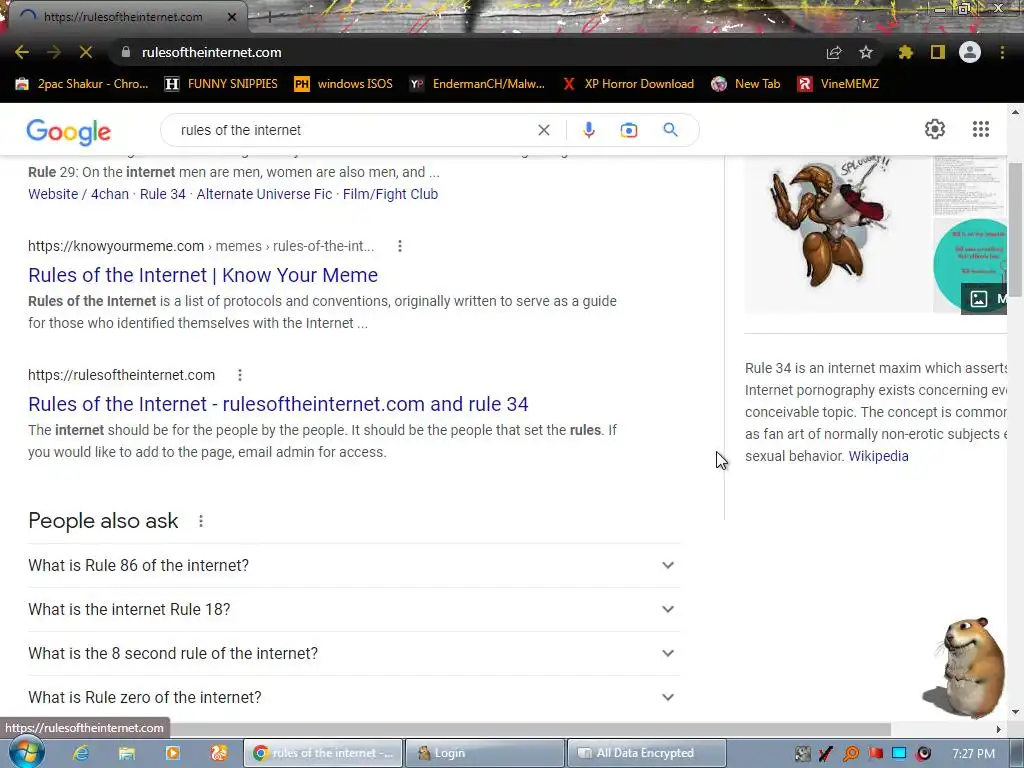Close the rulesoftheinternet.com tab

click(x=231, y=17)
